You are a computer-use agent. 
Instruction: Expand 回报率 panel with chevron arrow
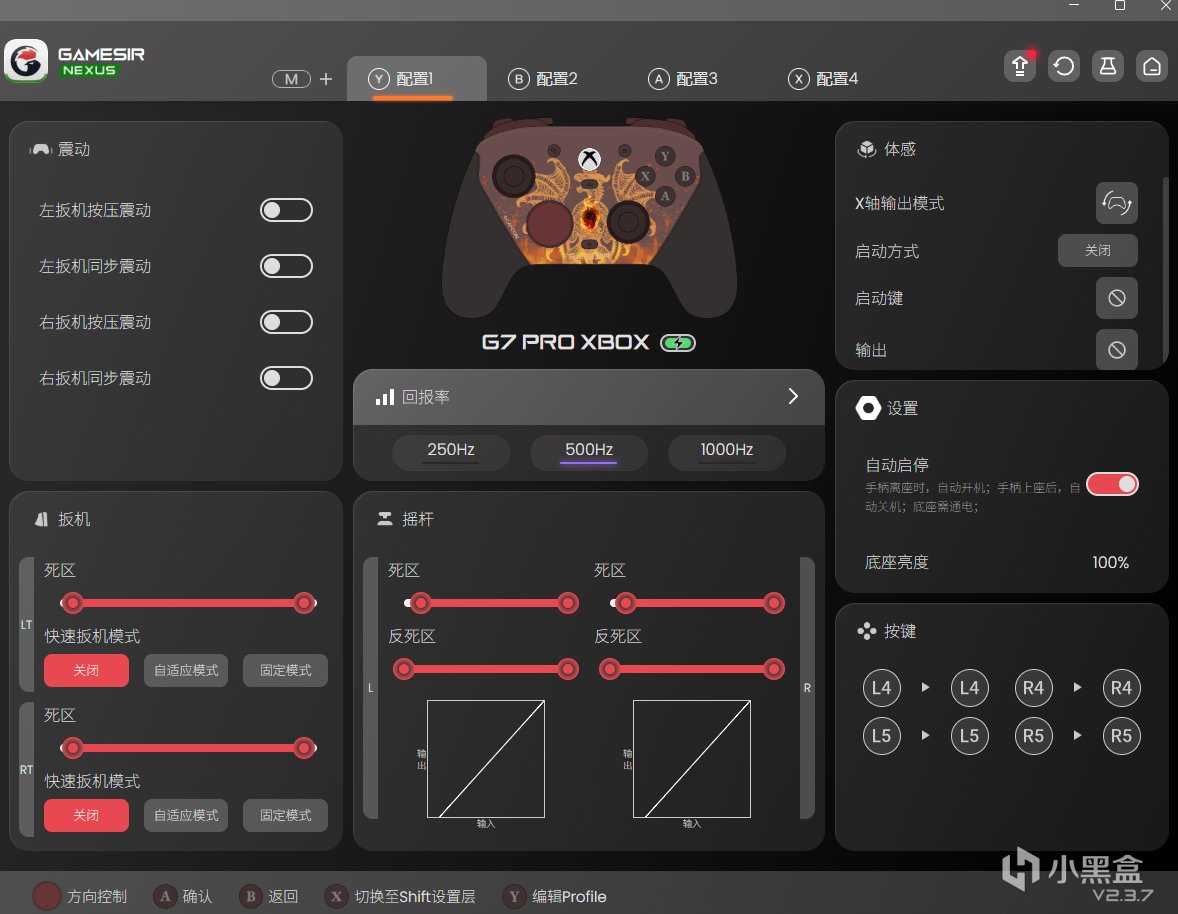click(793, 396)
